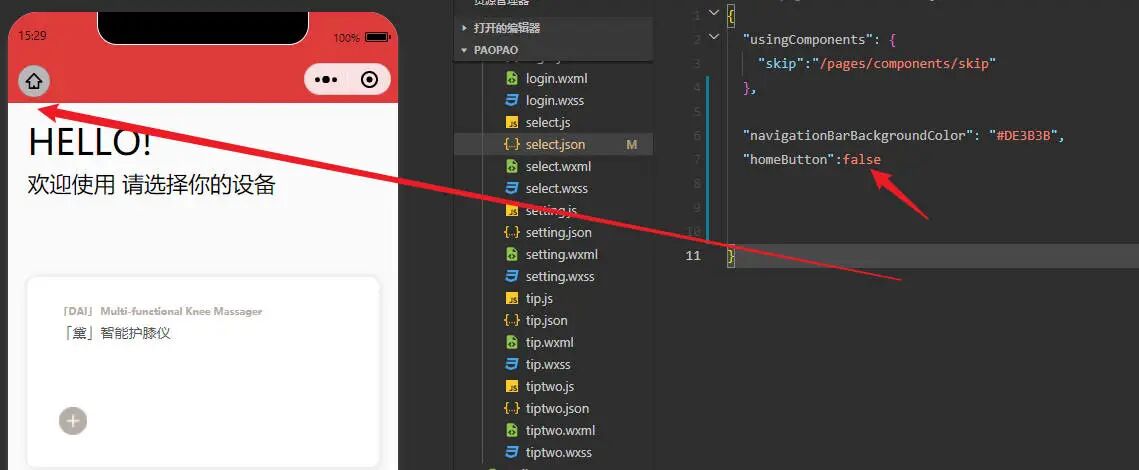Tap the home icon in the simulator
Viewport: 1139px width, 470px height.
point(33,81)
